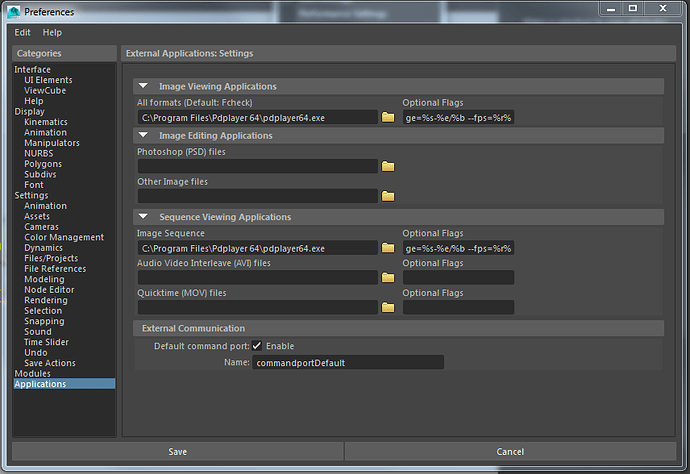Collapse the Image Viewing Applications section
Screen dimensions: 690x474
(144, 87)
